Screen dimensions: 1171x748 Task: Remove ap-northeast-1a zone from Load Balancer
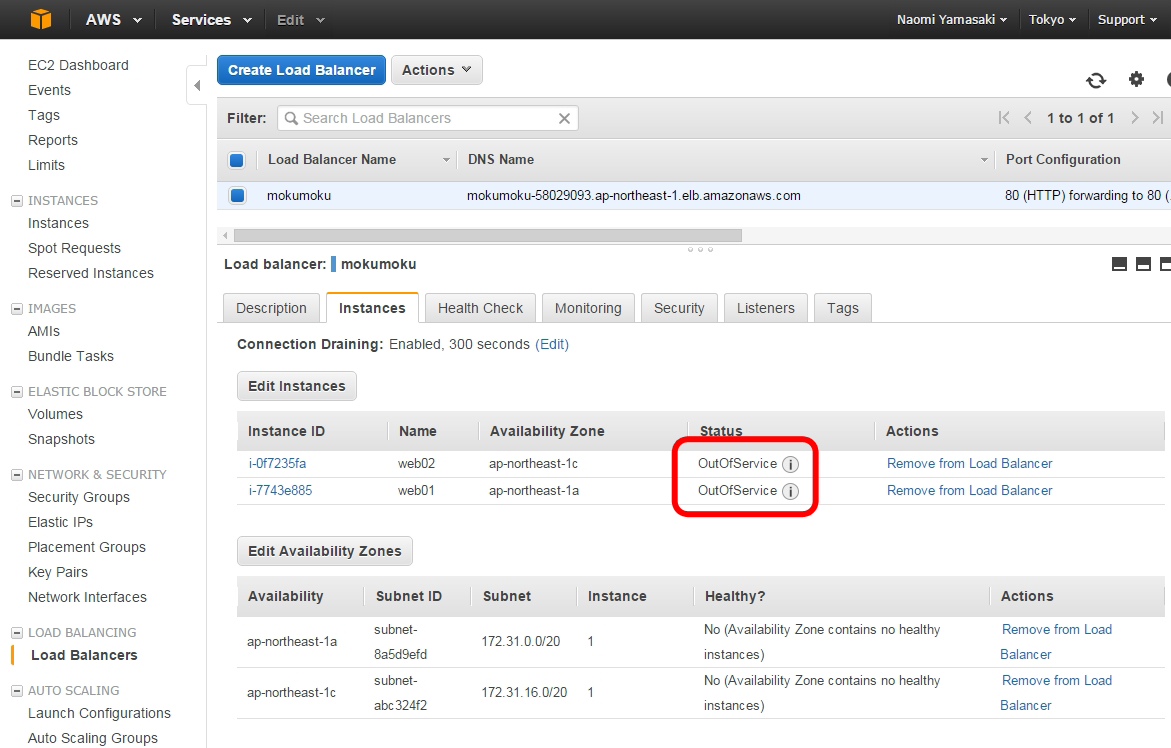pos(1056,642)
